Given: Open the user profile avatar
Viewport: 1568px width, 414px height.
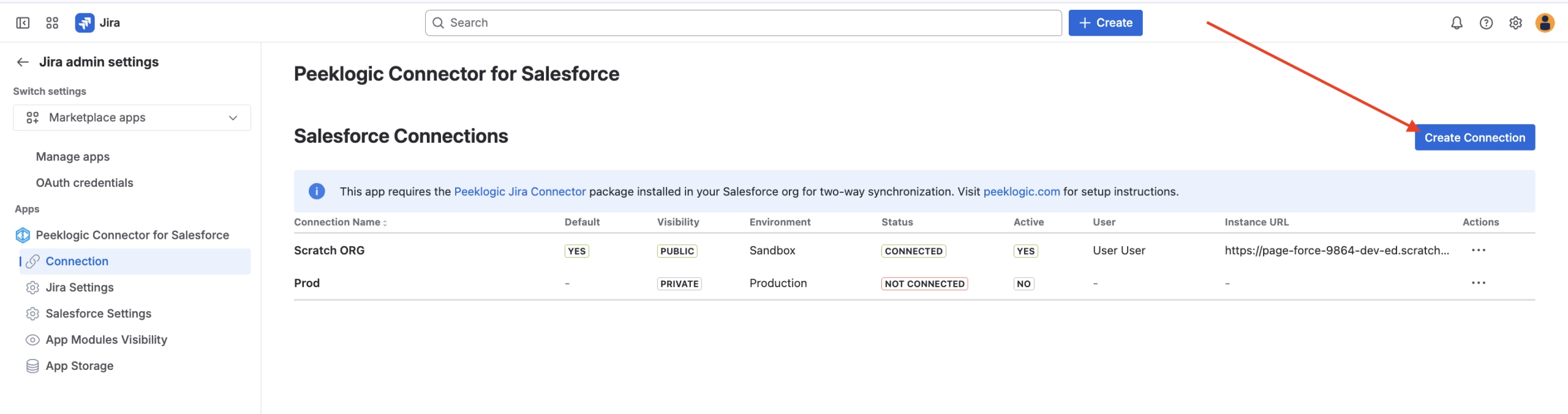Looking at the screenshot, I should (x=1545, y=23).
